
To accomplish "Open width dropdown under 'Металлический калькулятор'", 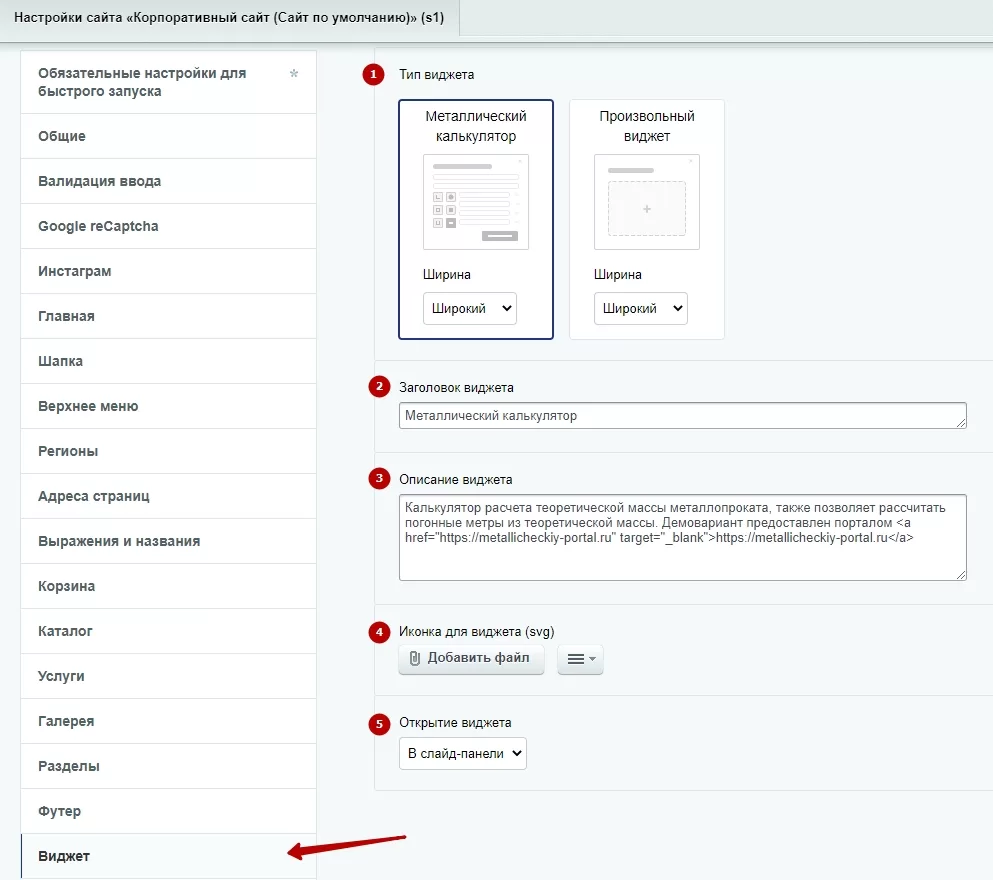I will coord(470,308).
